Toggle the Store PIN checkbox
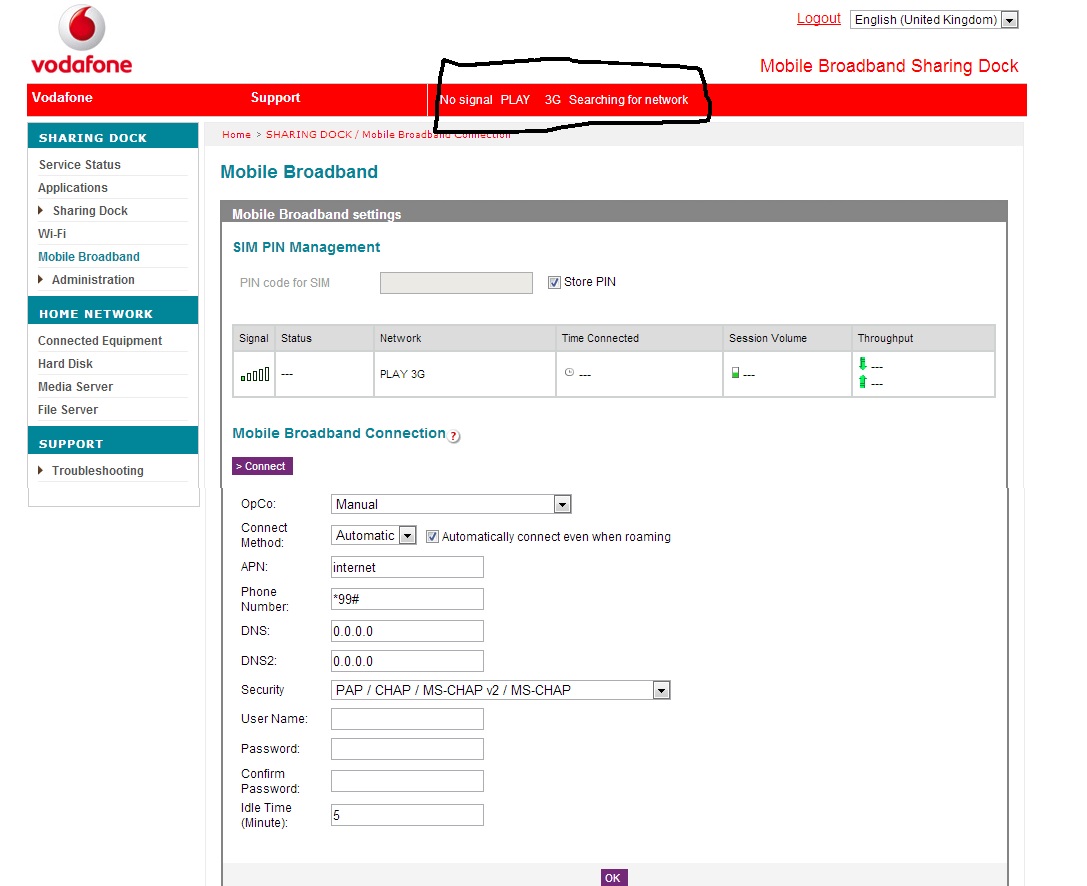Image resolution: width=1087 pixels, height=886 pixels. [554, 283]
